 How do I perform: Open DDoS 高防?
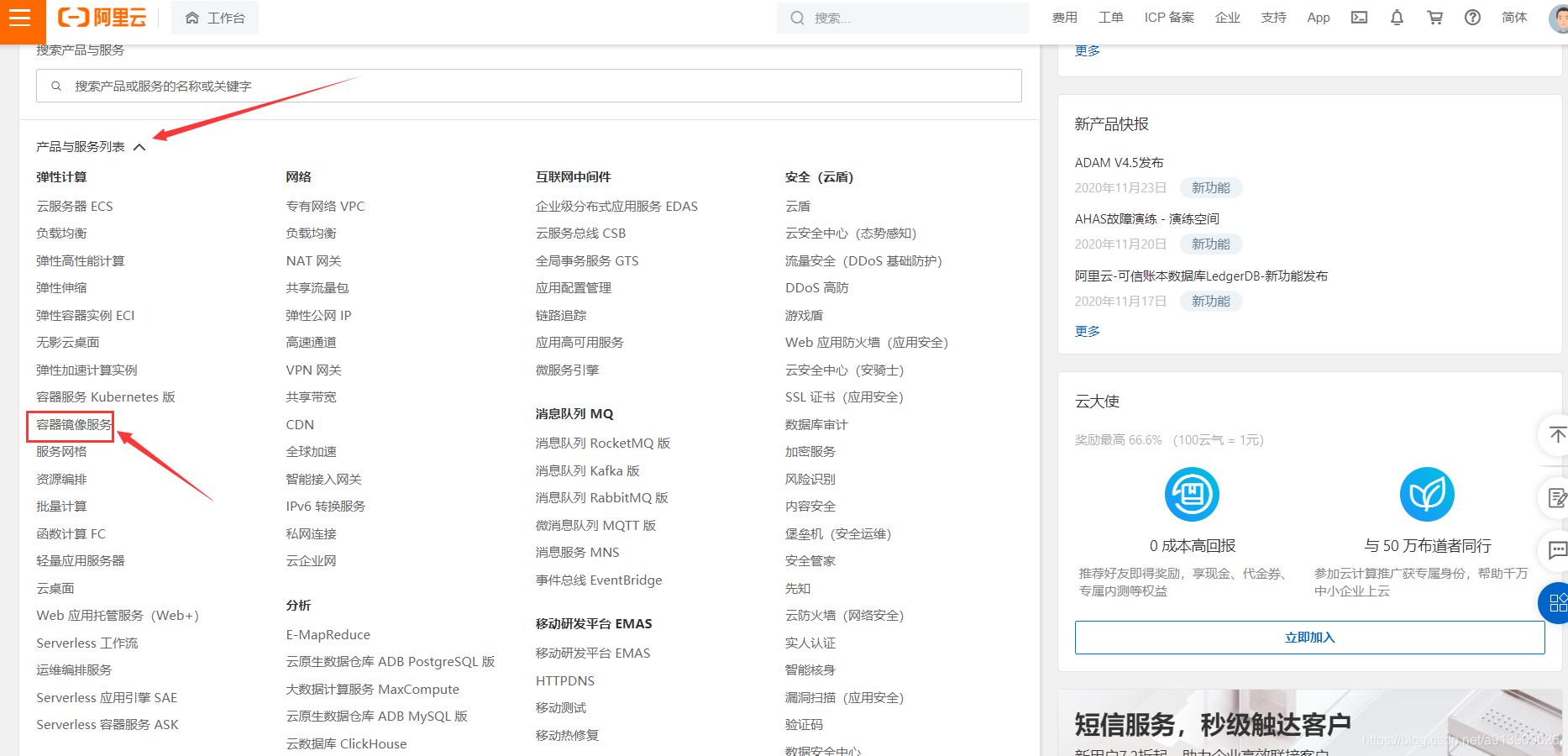(817, 287)
